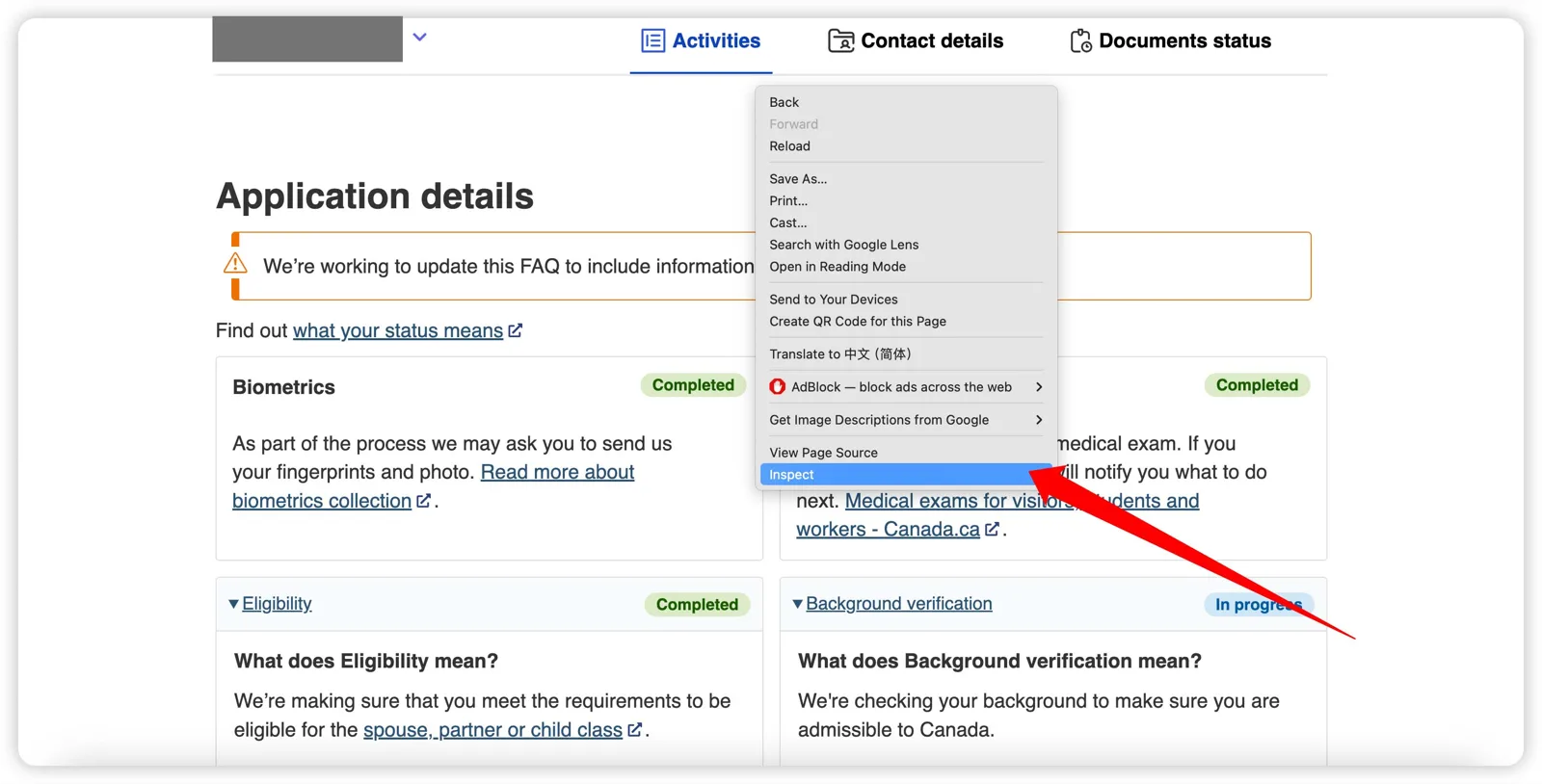Image resolution: width=1542 pixels, height=784 pixels.
Task: Expand AdBlock submenu arrow
Action: tap(1038, 387)
